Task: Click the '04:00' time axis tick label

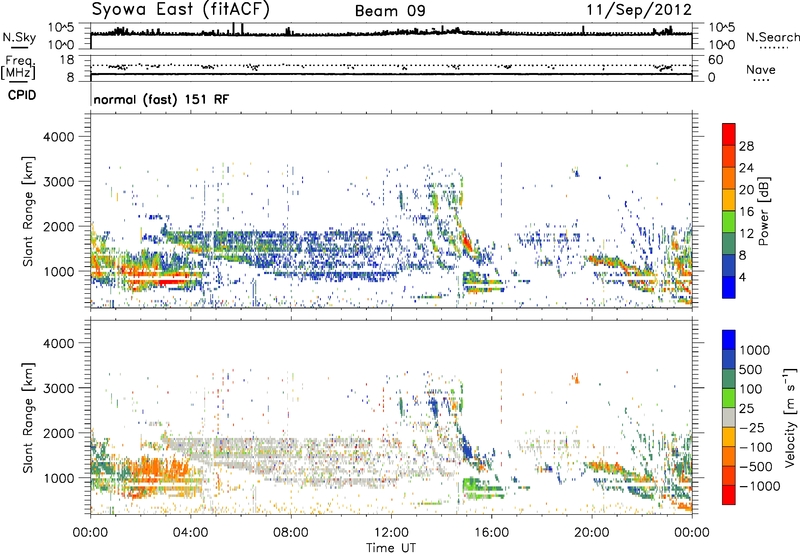Action: tap(190, 533)
